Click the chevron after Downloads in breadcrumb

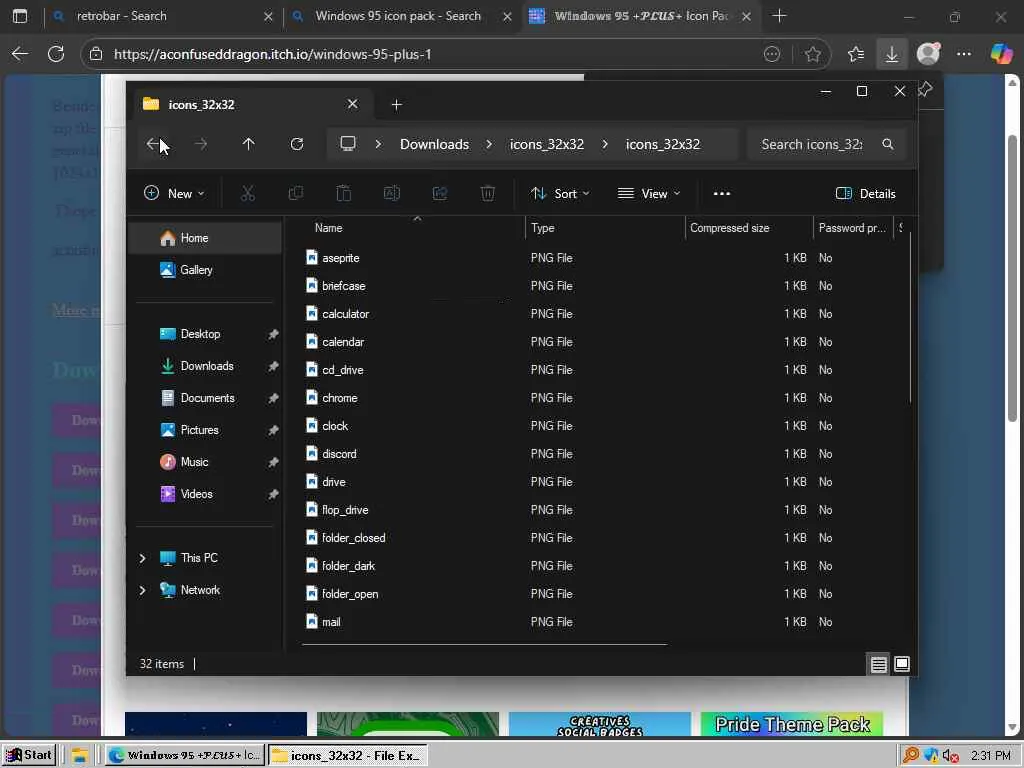click(x=489, y=144)
